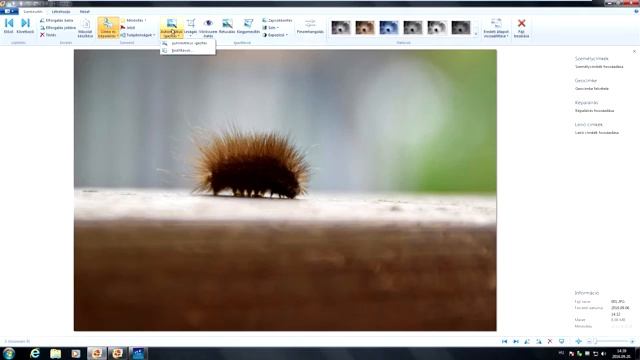640x360 pixels.
Task: Click the zoom slider thumb
Action: [596, 341]
